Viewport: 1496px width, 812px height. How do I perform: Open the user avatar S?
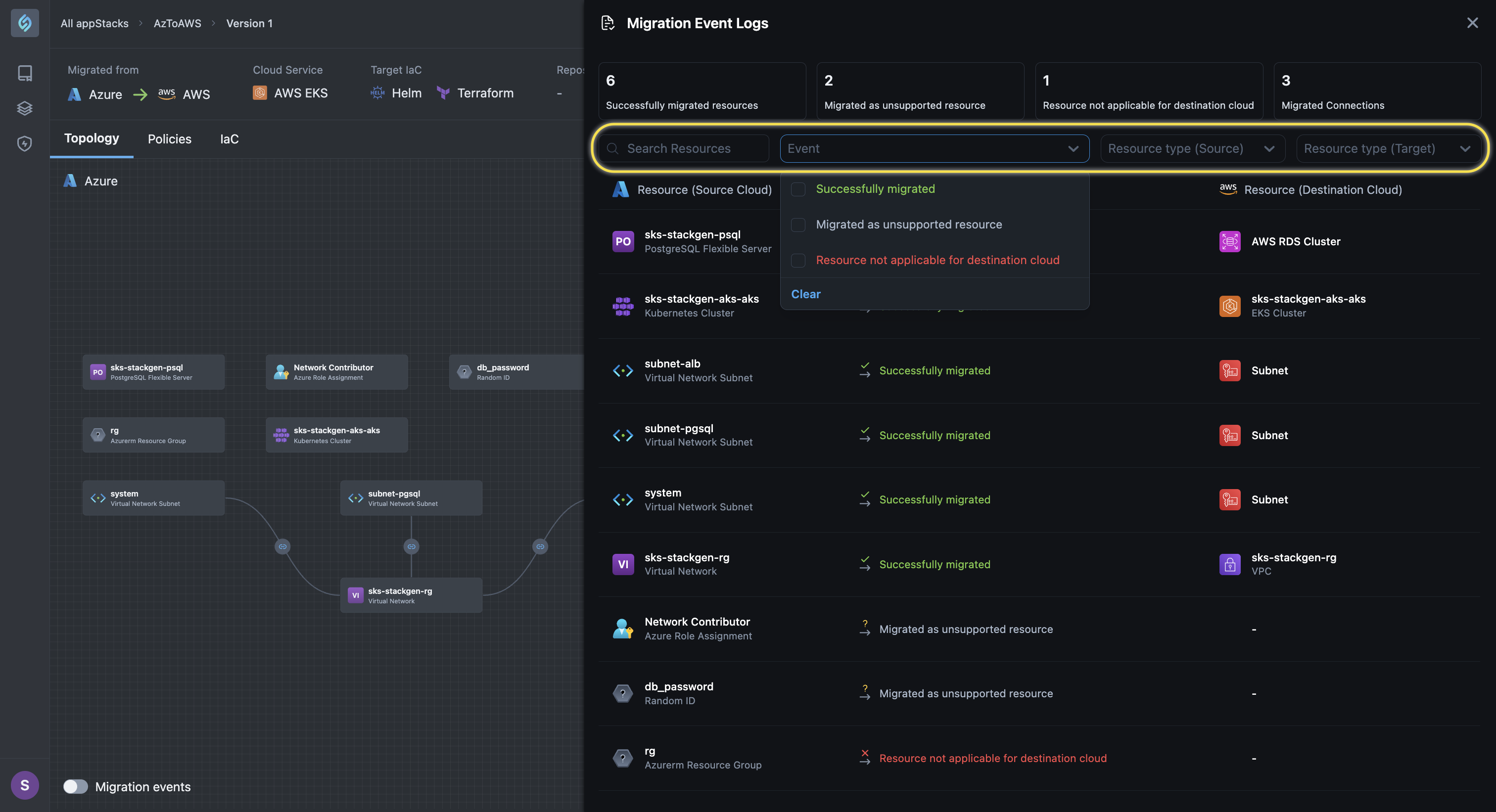pos(24,785)
